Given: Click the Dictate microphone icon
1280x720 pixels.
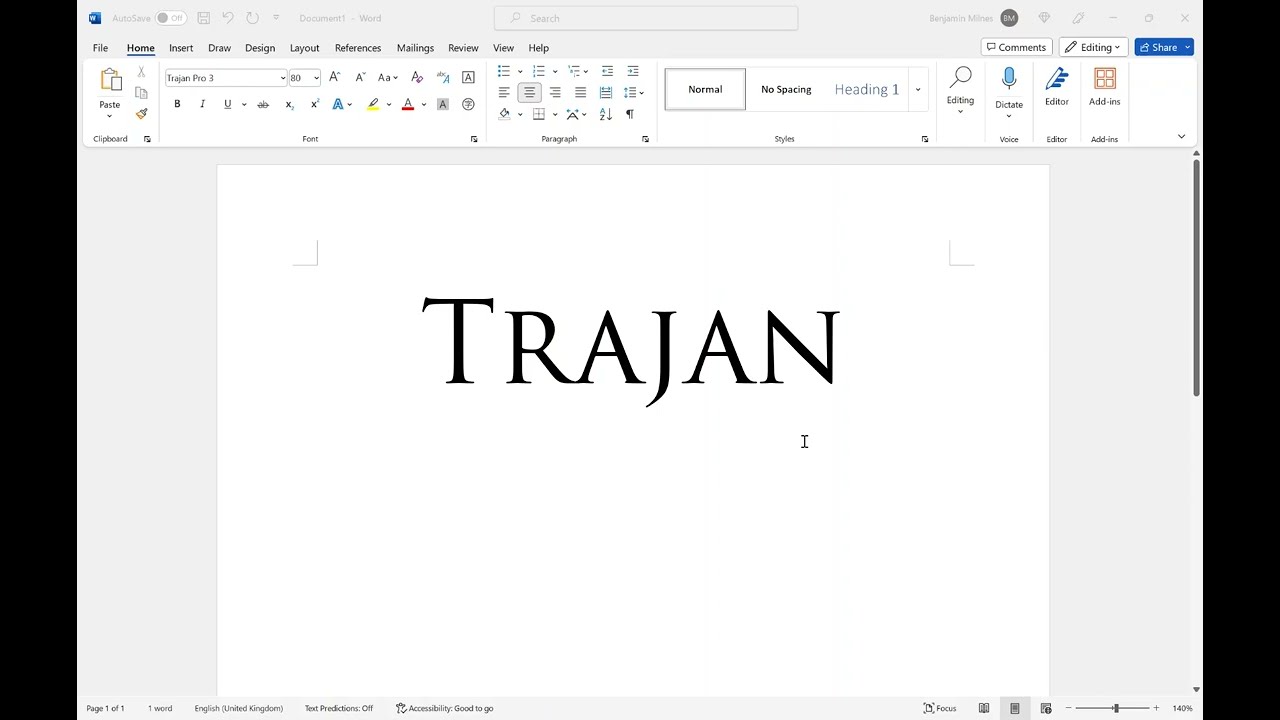Looking at the screenshot, I should 1009,80.
